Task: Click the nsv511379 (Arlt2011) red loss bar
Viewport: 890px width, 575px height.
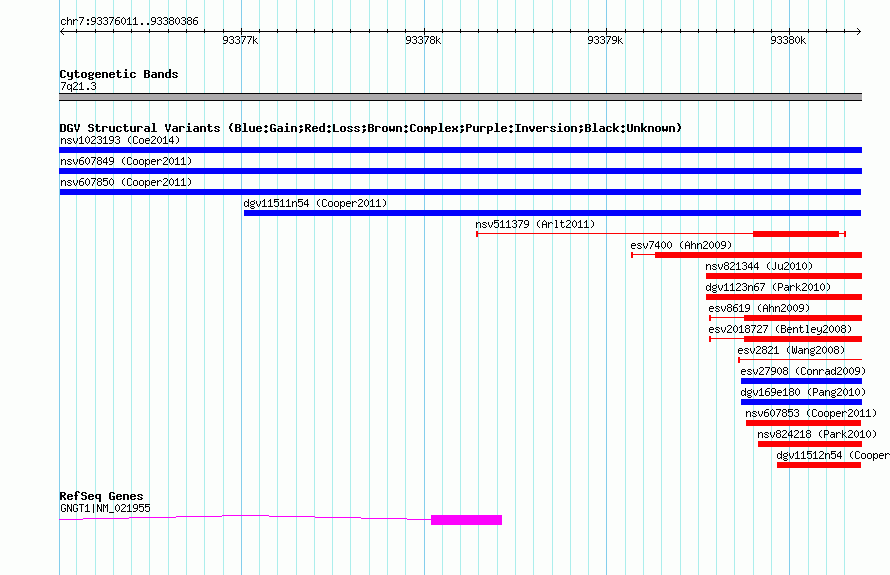Action: (796, 234)
